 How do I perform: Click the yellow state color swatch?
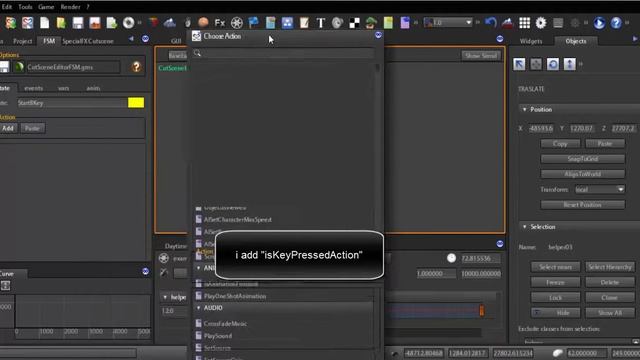click(136, 102)
